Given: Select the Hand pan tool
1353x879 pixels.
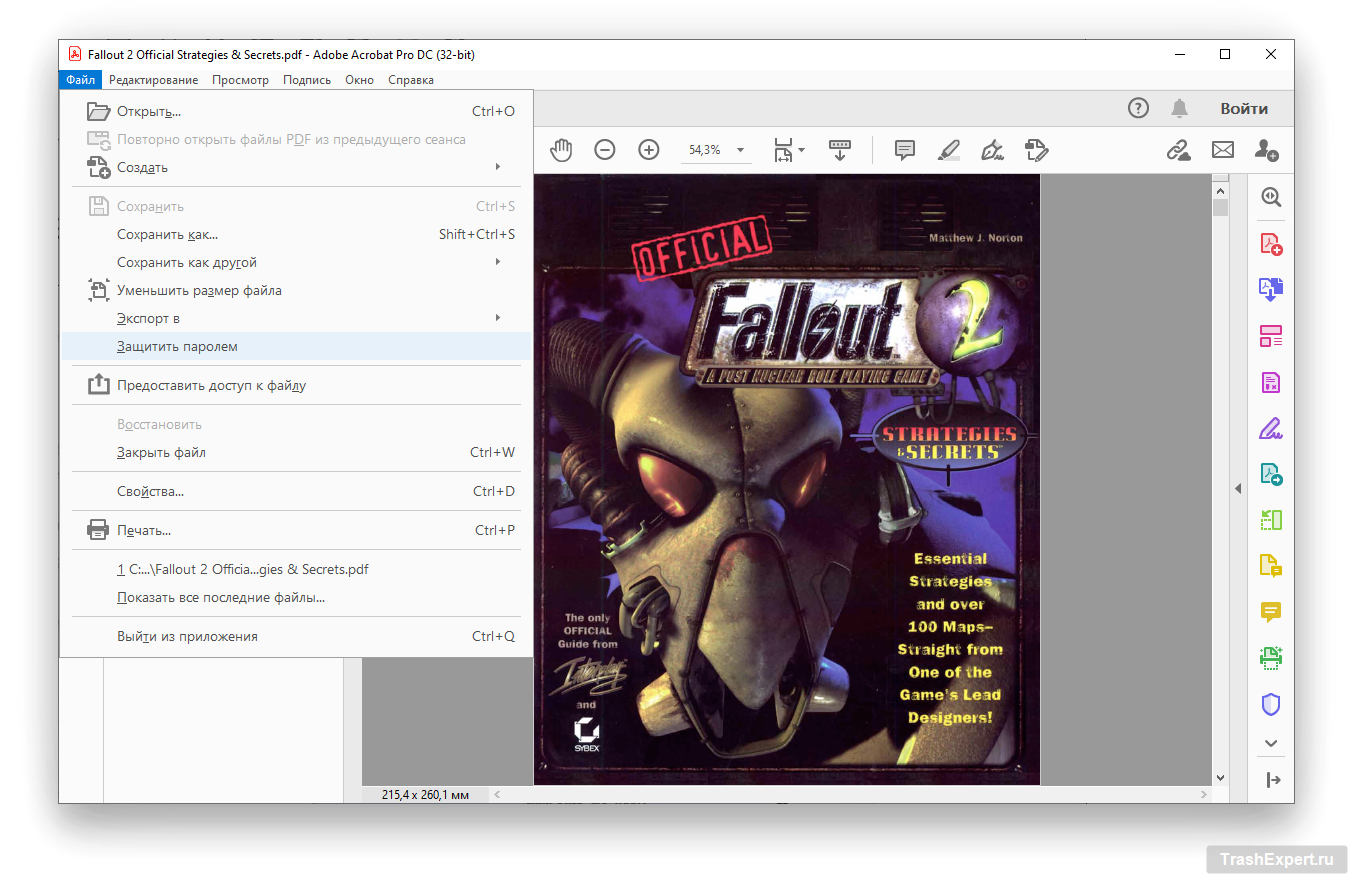Looking at the screenshot, I should (x=561, y=150).
